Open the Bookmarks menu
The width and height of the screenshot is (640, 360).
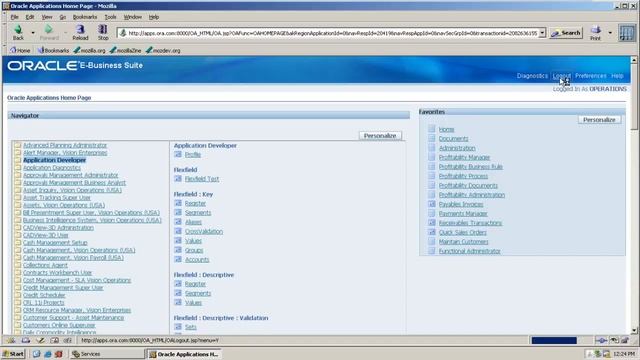(x=85, y=17)
